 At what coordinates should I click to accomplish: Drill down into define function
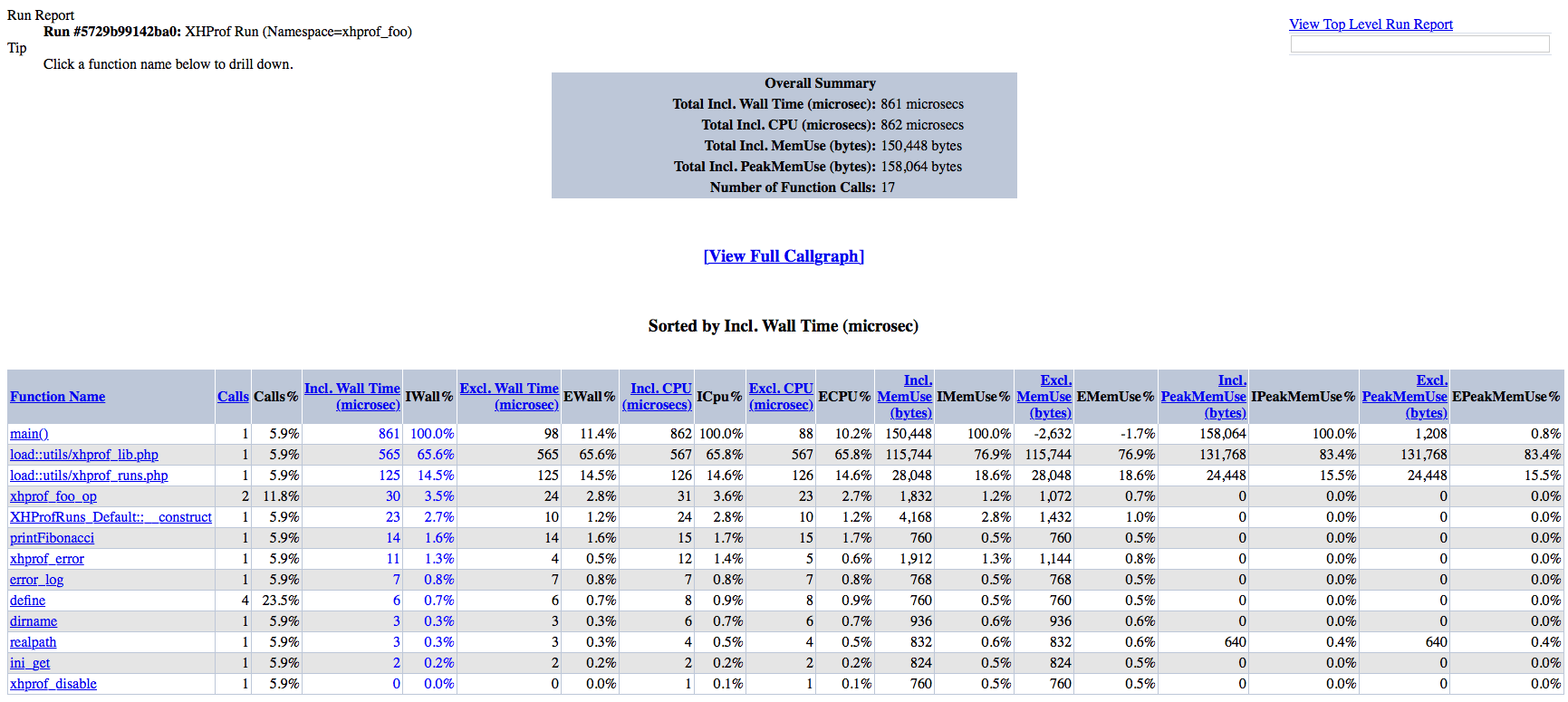(27, 601)
